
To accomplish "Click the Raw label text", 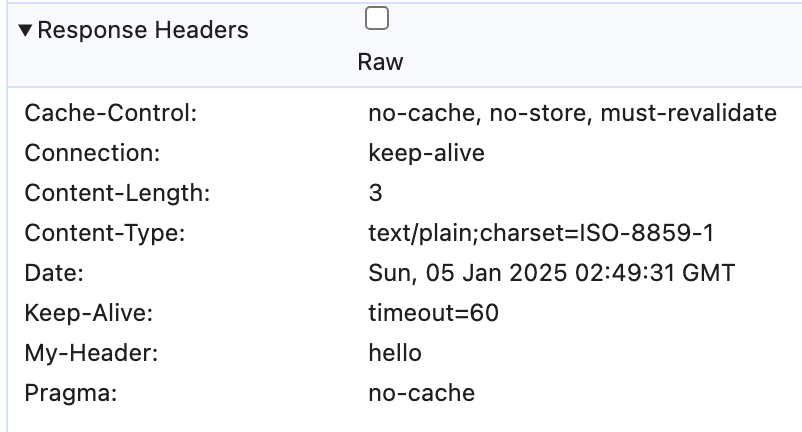I will (x=380, y=62).
